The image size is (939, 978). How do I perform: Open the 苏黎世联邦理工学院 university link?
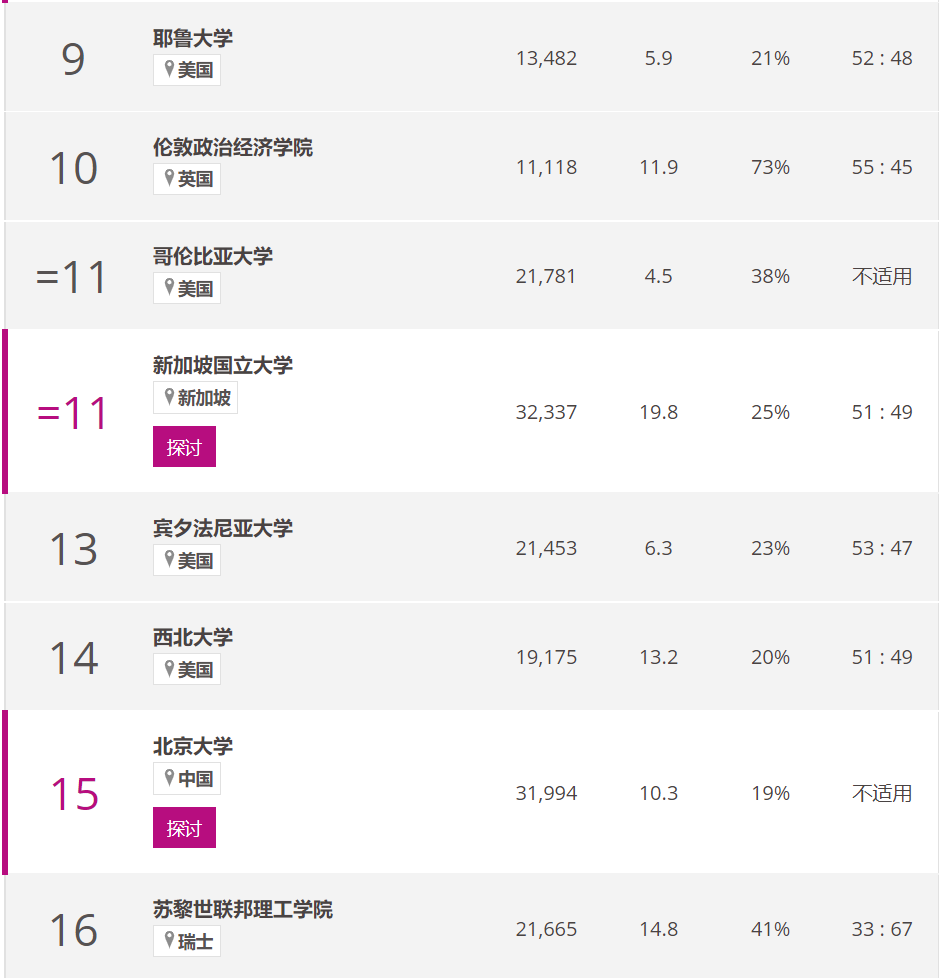pos(243,909)
